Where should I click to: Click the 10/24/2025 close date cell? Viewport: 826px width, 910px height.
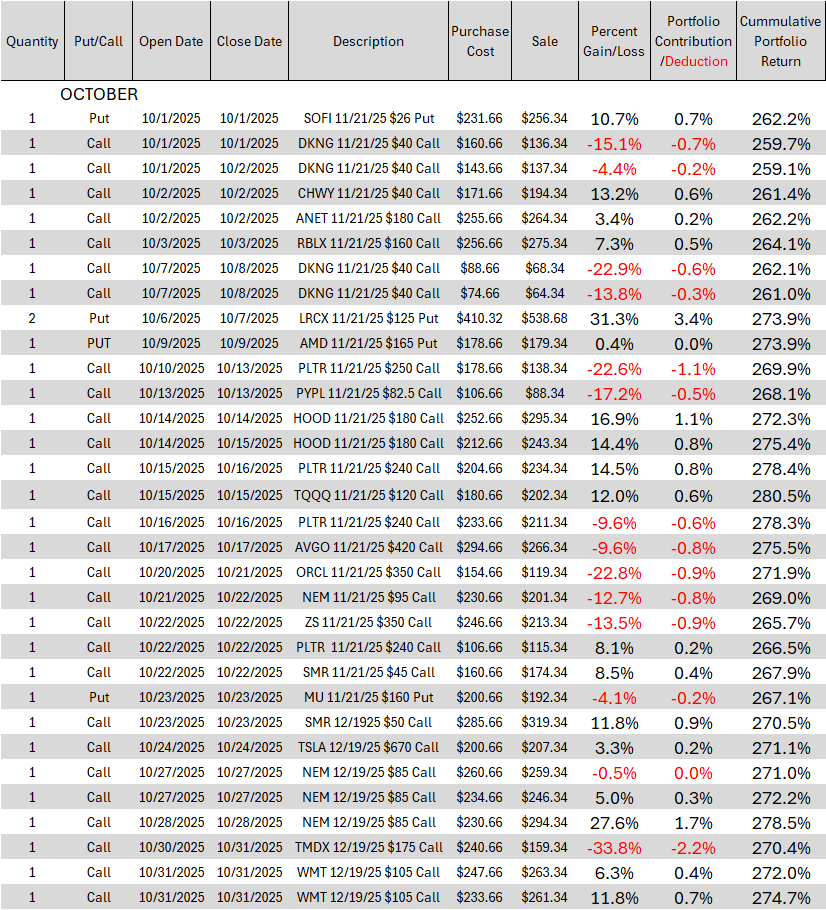click(x=250, y=747)
